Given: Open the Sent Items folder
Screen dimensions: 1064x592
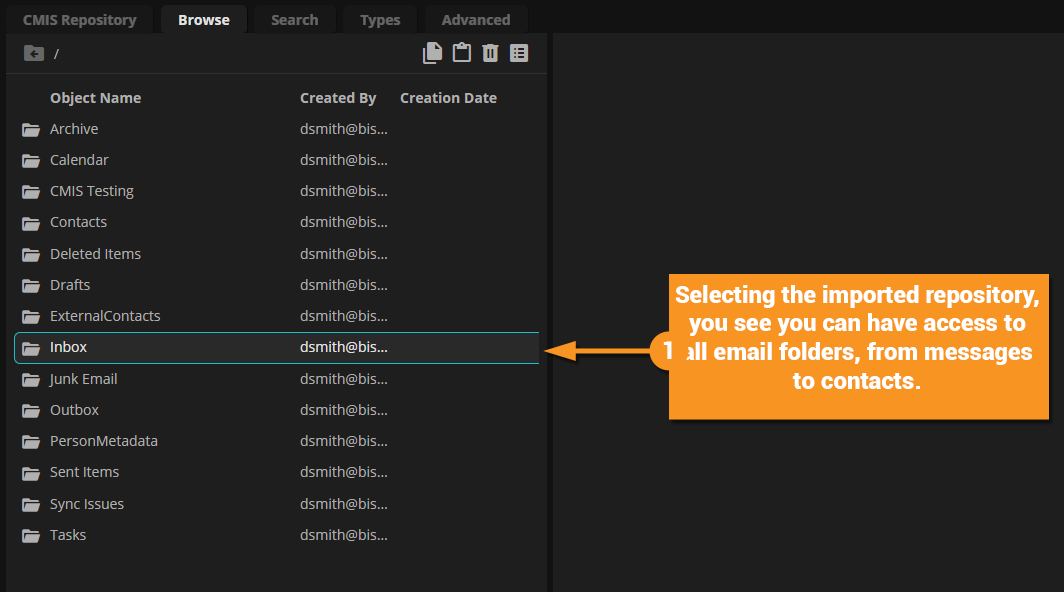Looking at the screenshot, I should pyautogui.click(x=84, y=472).
